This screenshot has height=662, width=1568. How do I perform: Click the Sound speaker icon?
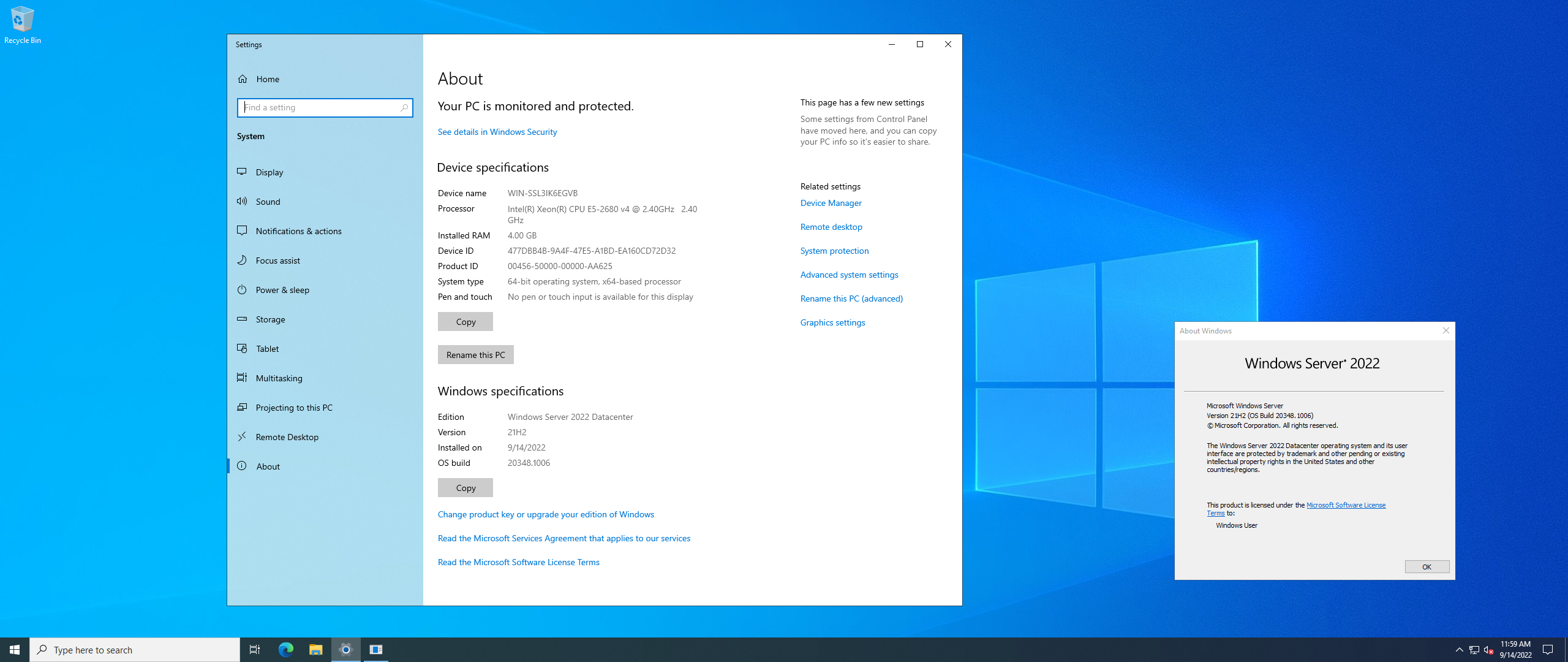(x=242, y=201)
